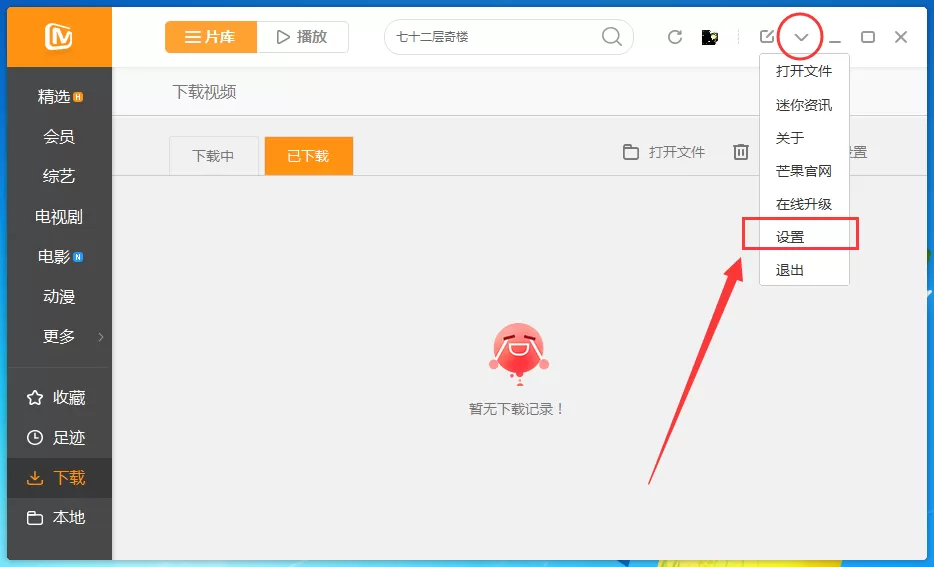This screenshot has width=934, height=567.
Task: Switch to the 片库 library view
Action: pyautogui.click(x=211, y=37)
